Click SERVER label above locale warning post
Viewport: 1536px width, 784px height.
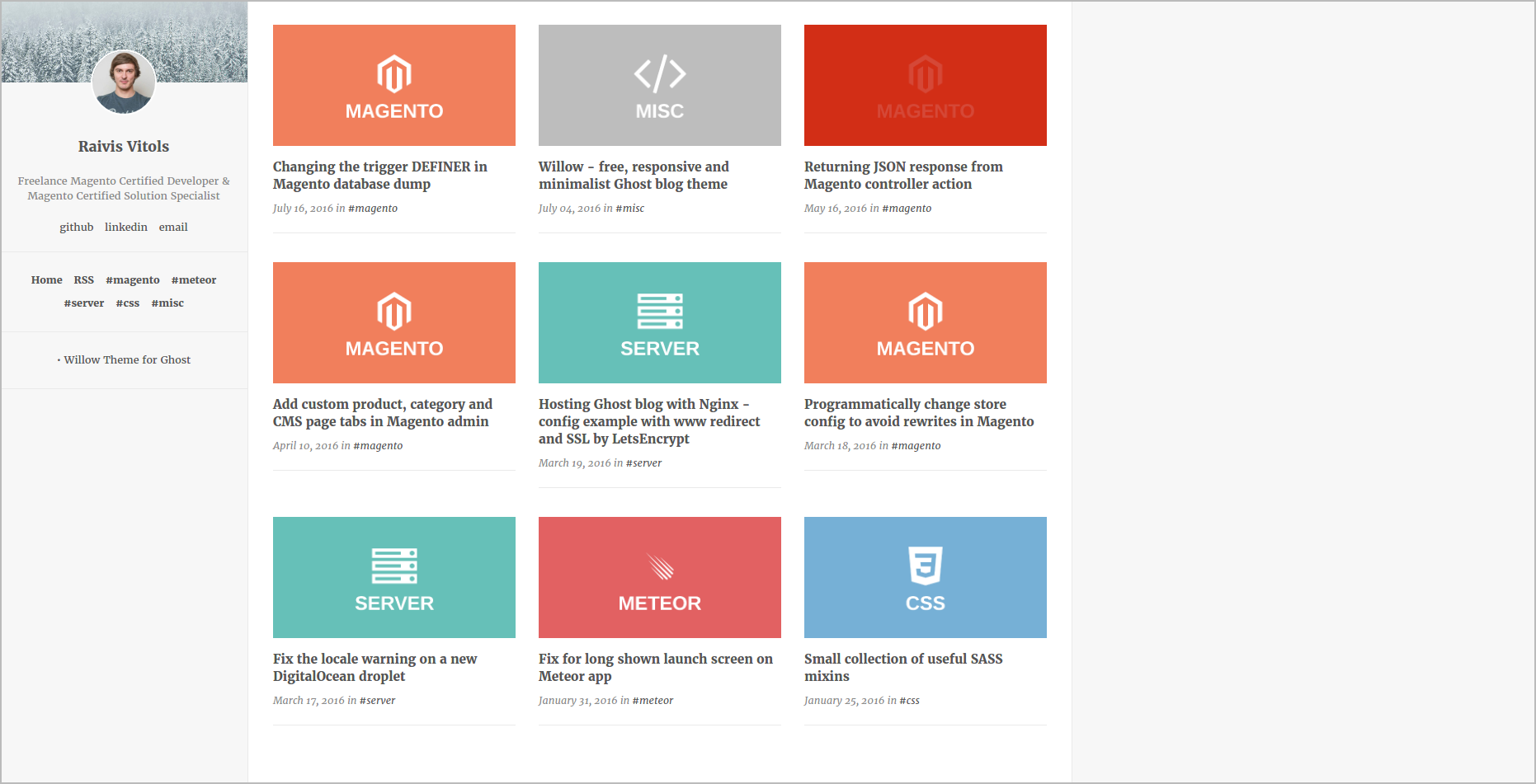click(394, 603)
